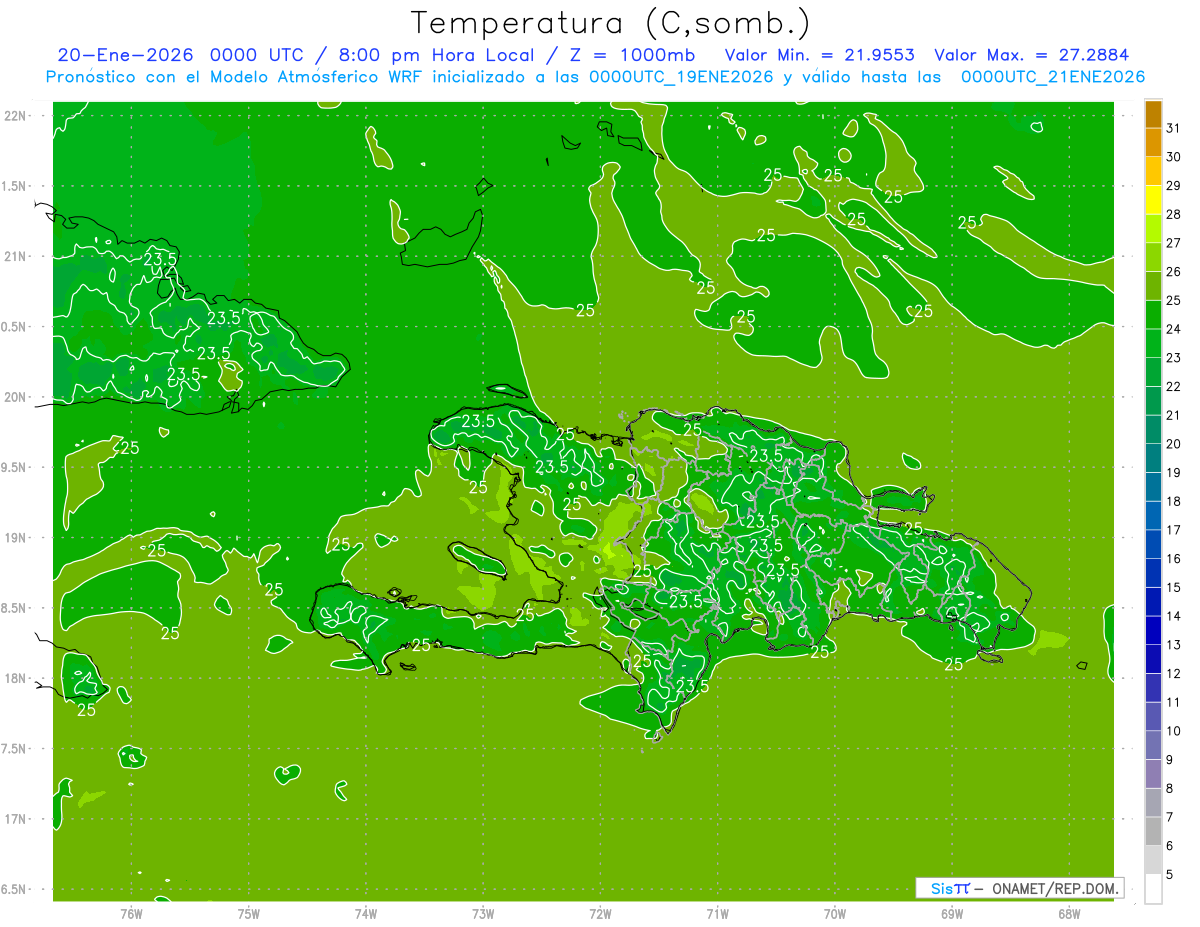
Task: Click the '17N' latitude axis label
Action: 14,819
